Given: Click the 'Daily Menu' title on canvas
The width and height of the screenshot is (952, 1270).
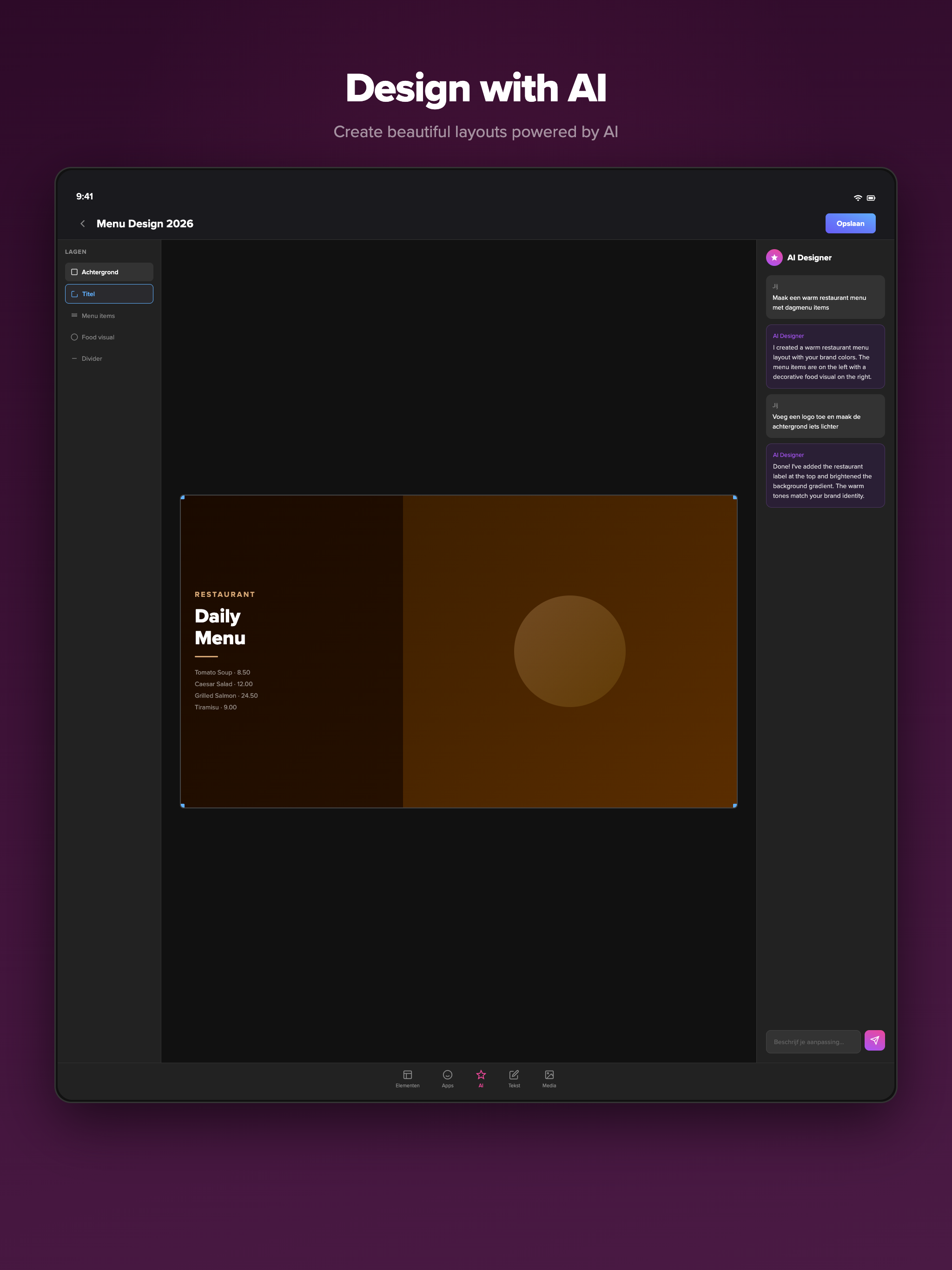Looking at the screenshot, I should pos(220,627).
